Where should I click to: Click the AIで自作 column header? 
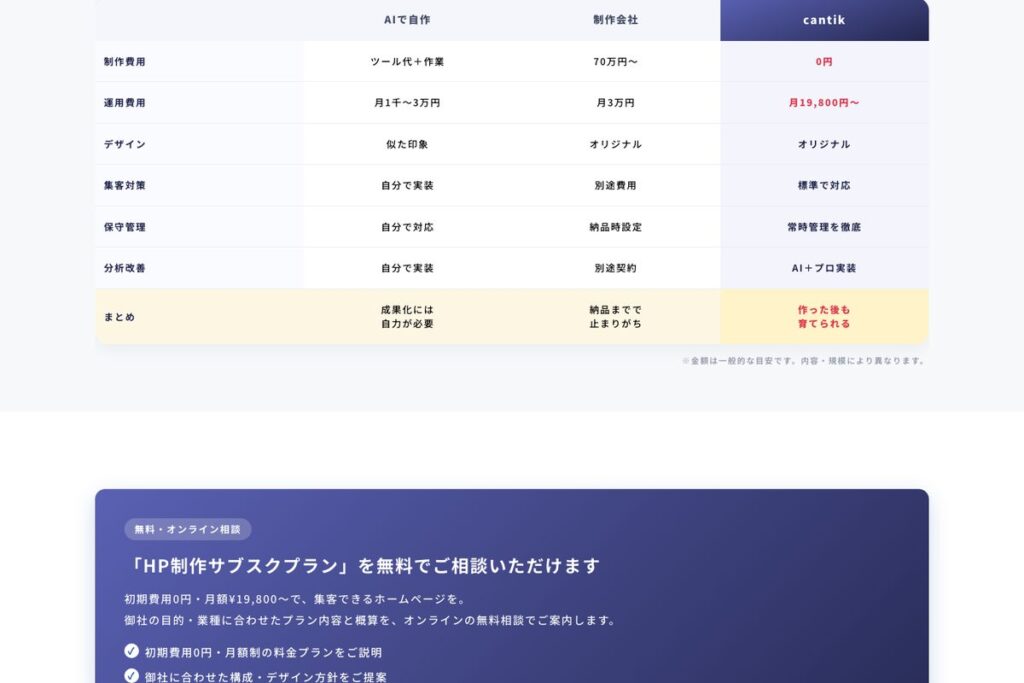point(407,20)
